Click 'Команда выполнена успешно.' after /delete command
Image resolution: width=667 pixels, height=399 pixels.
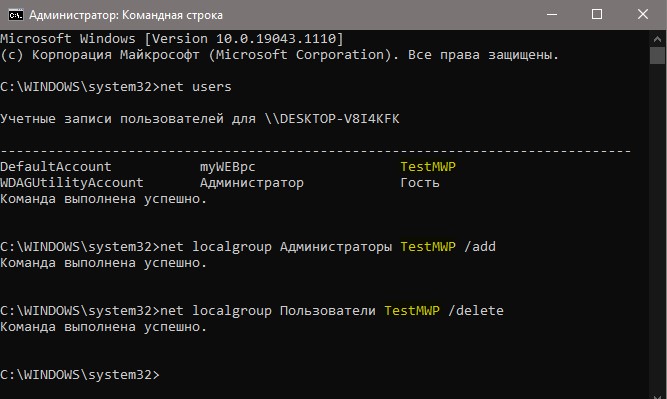[x=103, y=327]
